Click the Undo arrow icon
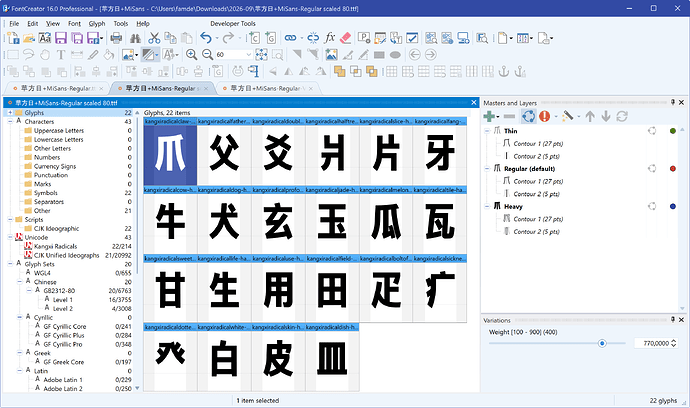Viewport: 690px width, 408px height. pos(206,38)
